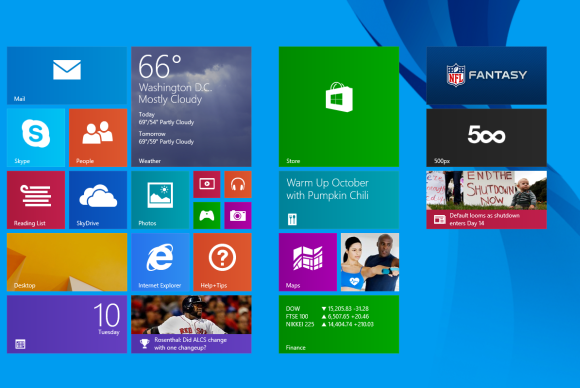The height and width of the screenshot is (388, 580).
Task: Open the Desktop tile
Action: tap(67, 262)
